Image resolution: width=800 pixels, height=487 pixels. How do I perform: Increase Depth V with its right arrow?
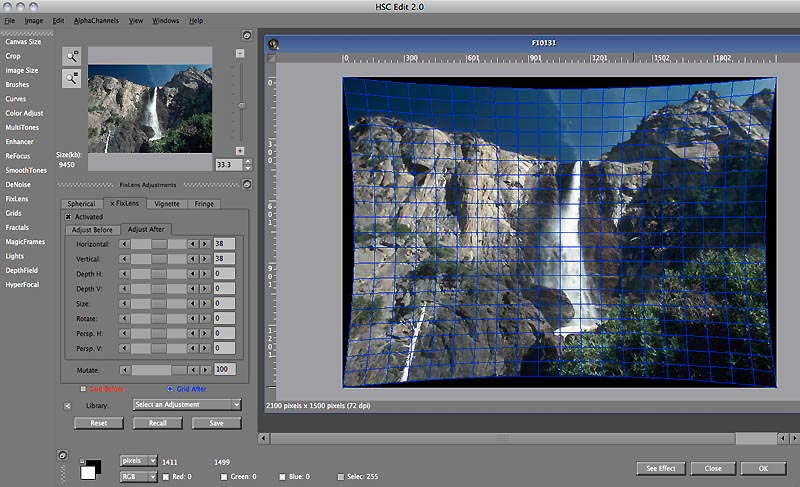205,289
